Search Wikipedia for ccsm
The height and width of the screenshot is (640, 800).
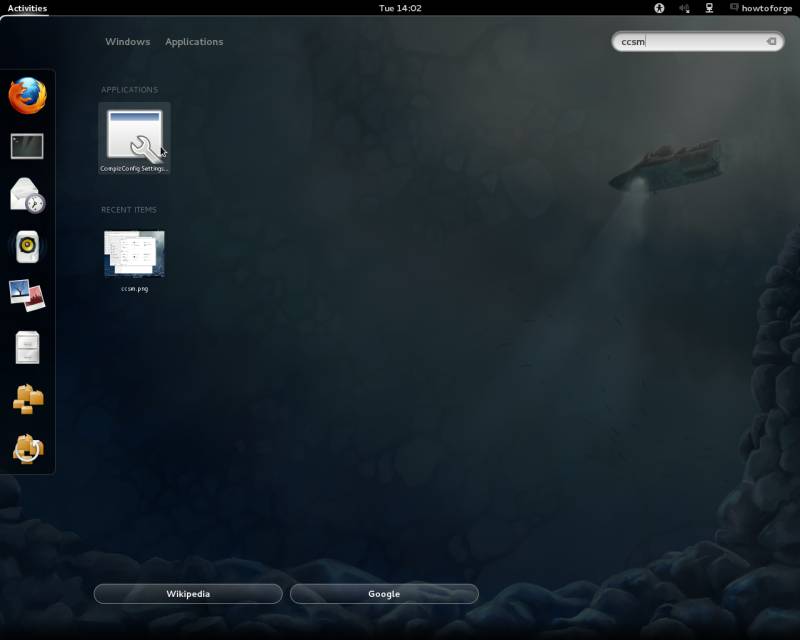[x=186, y=593]
